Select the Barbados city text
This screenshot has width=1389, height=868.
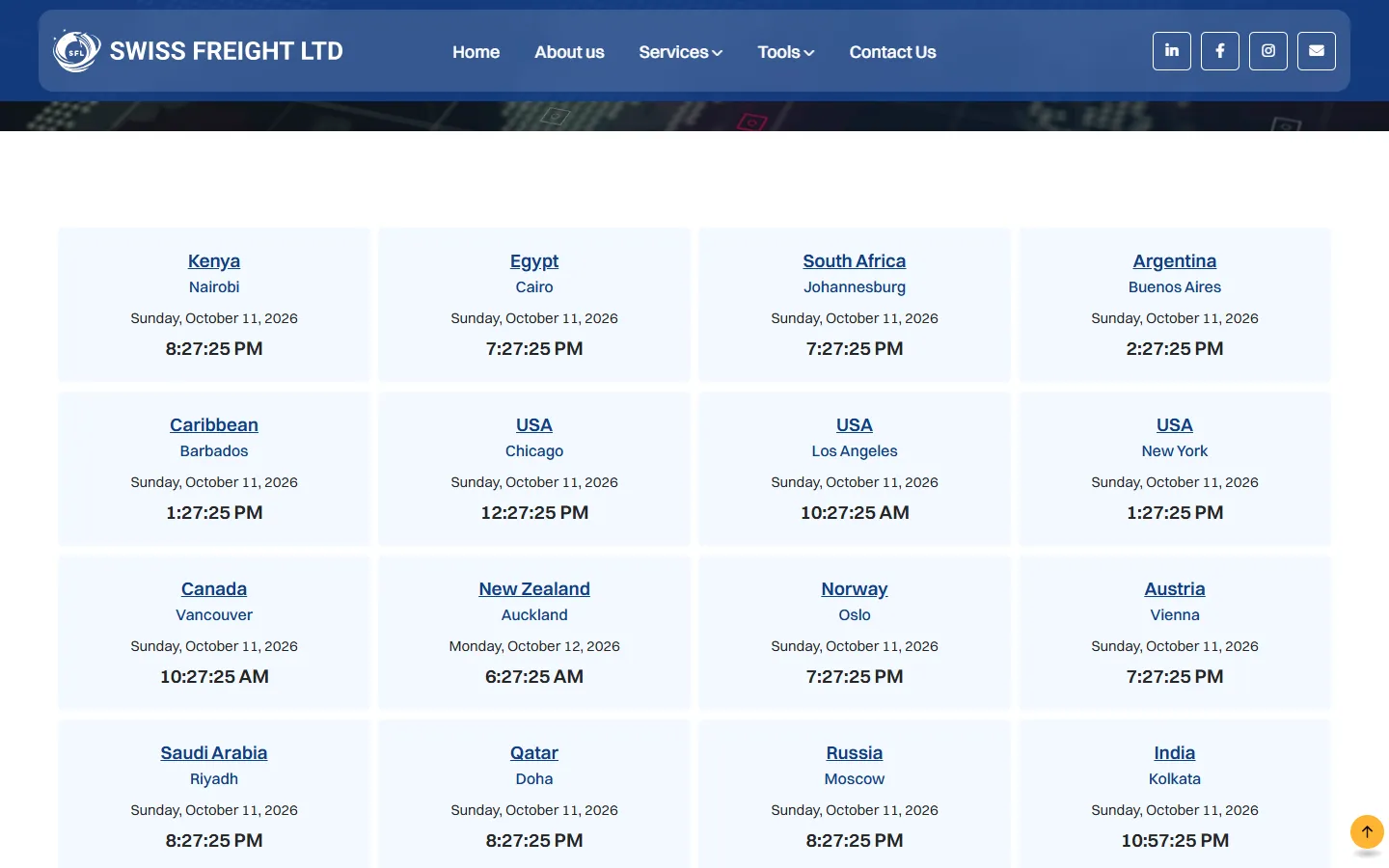point(214,451)
